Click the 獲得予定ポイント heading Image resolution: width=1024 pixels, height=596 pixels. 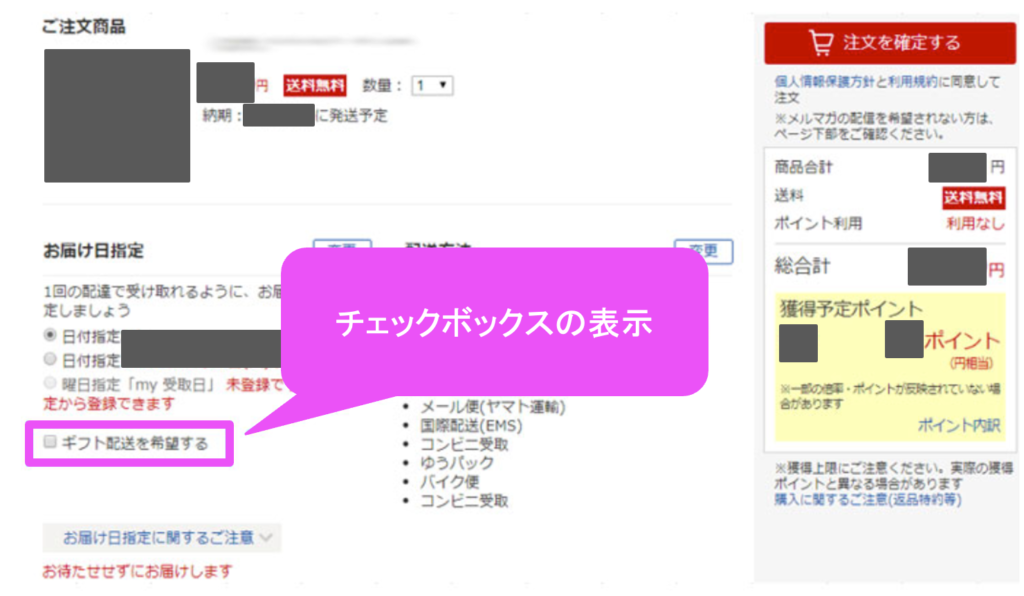coord(851,308)
